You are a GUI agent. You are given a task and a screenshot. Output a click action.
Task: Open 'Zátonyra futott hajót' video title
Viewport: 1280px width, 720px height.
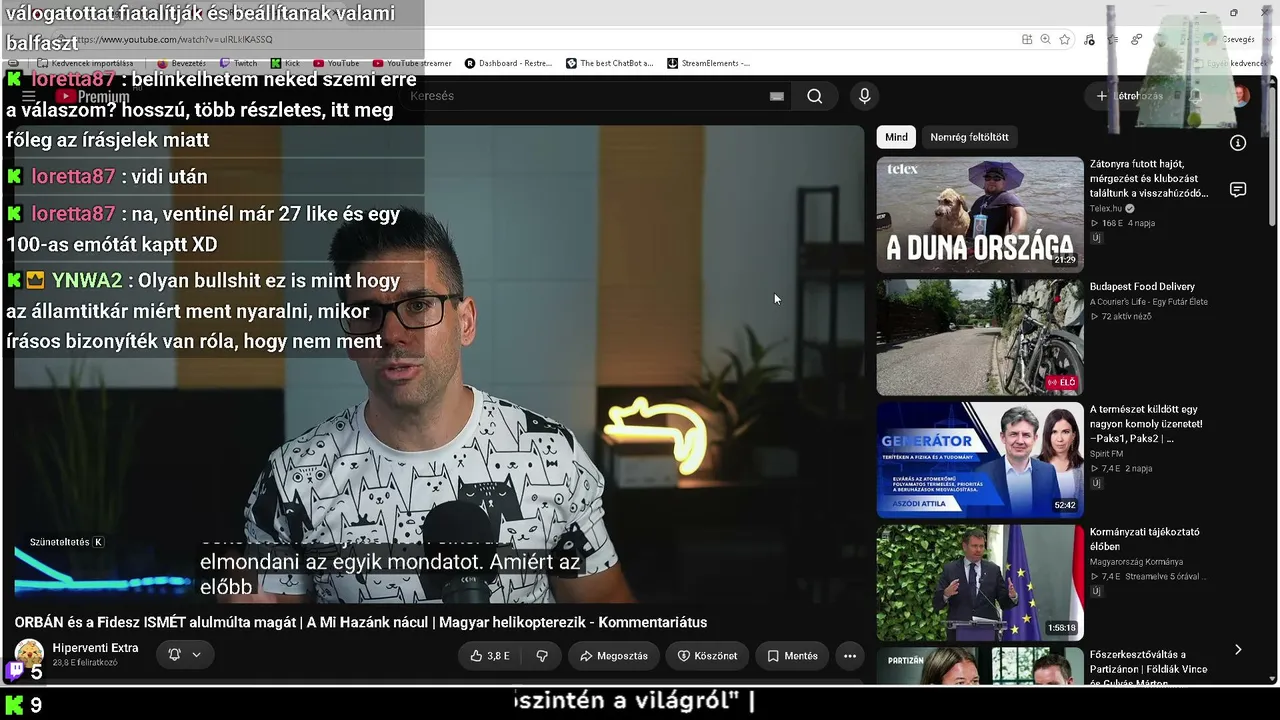(x=1149, y=178)
